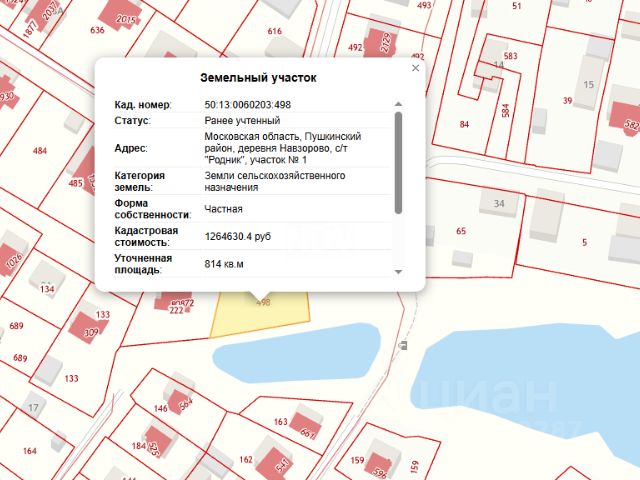Click the small blue pond below parcel 498

pos(298,352)
